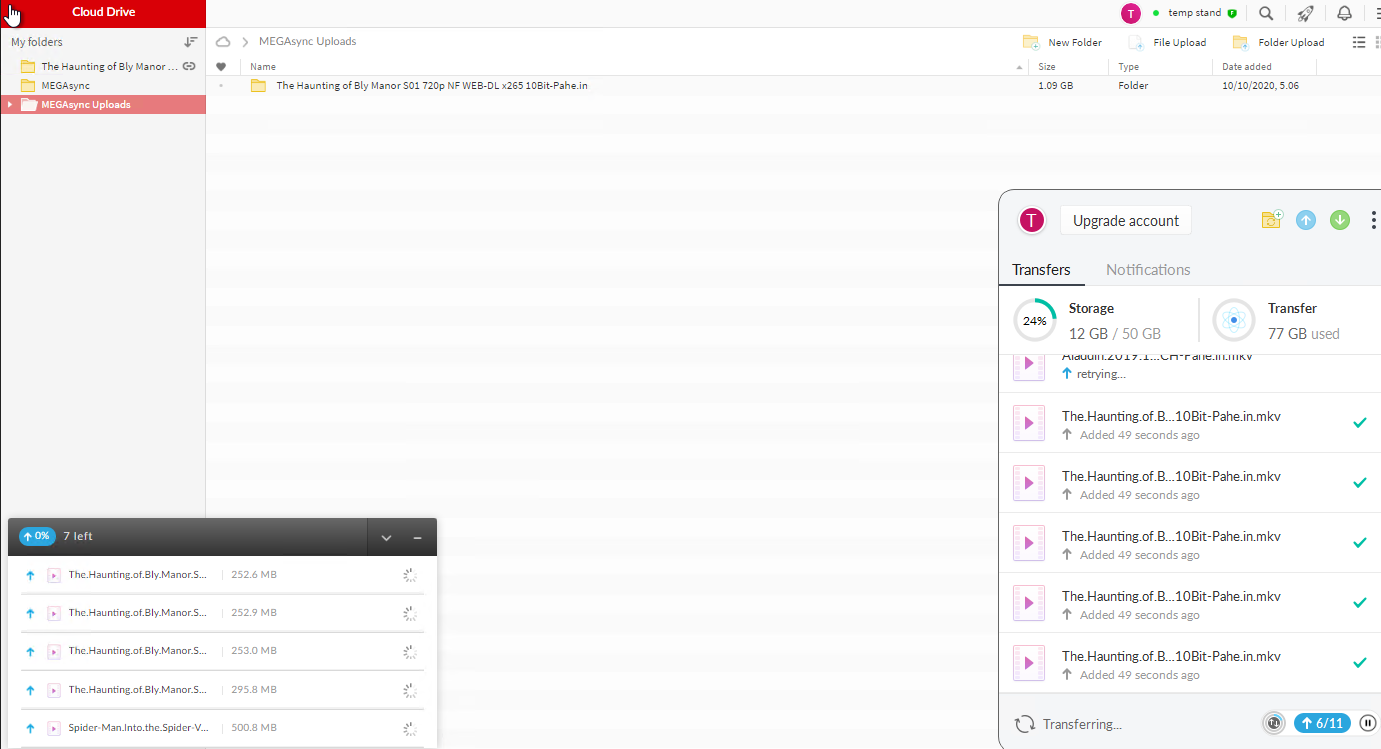Click the 7 left label in transfer widget

[76, 536]
